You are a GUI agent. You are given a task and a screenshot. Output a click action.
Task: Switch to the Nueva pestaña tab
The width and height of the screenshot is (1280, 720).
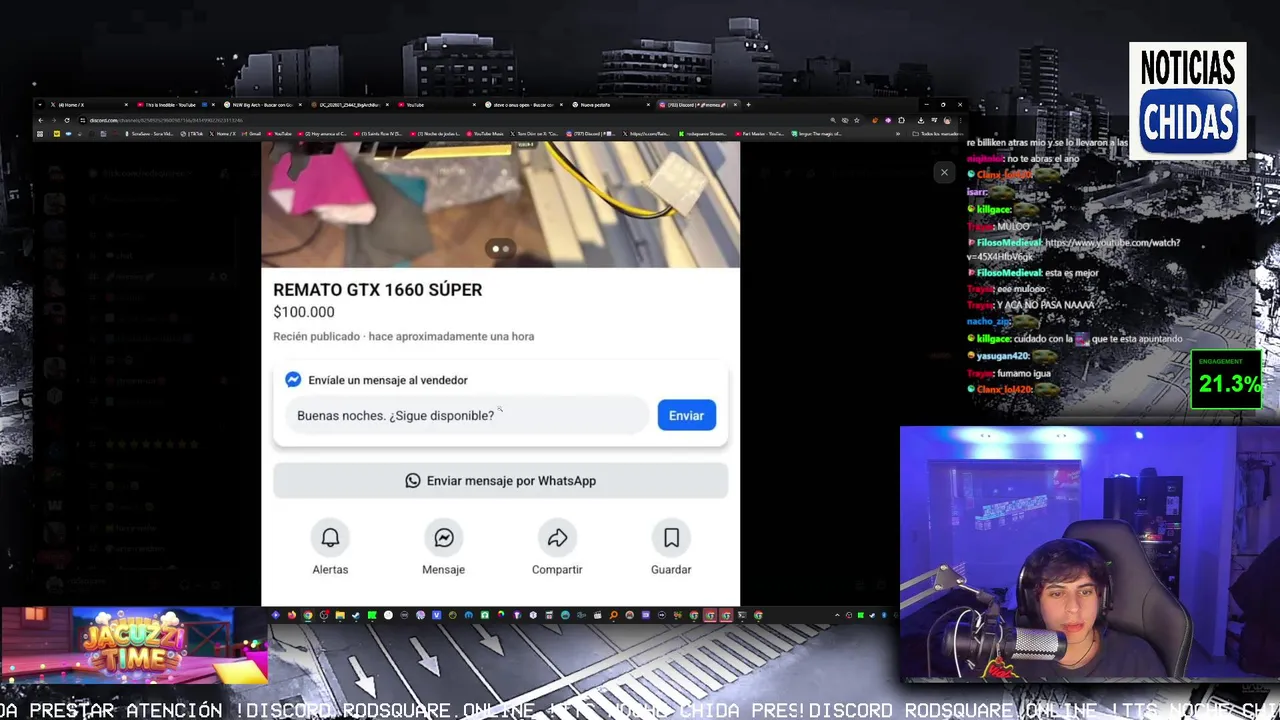[609, 105]
